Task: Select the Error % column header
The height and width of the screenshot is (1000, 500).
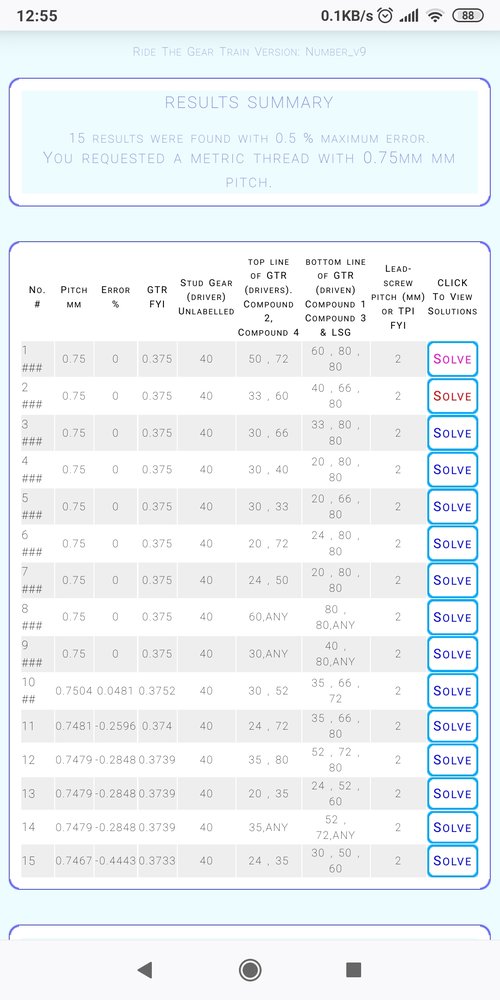Action: pyautogui.click(x=115, y=297)
